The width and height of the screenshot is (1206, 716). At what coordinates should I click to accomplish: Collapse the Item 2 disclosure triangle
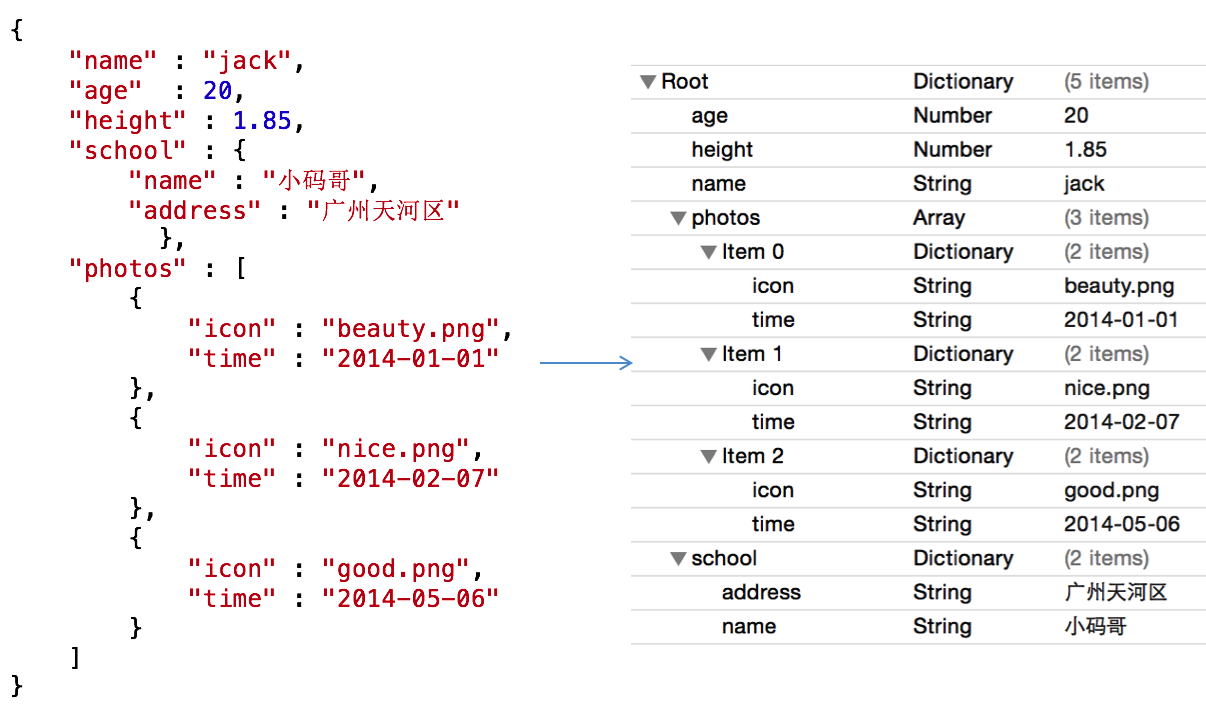click(x=709, y=456)
